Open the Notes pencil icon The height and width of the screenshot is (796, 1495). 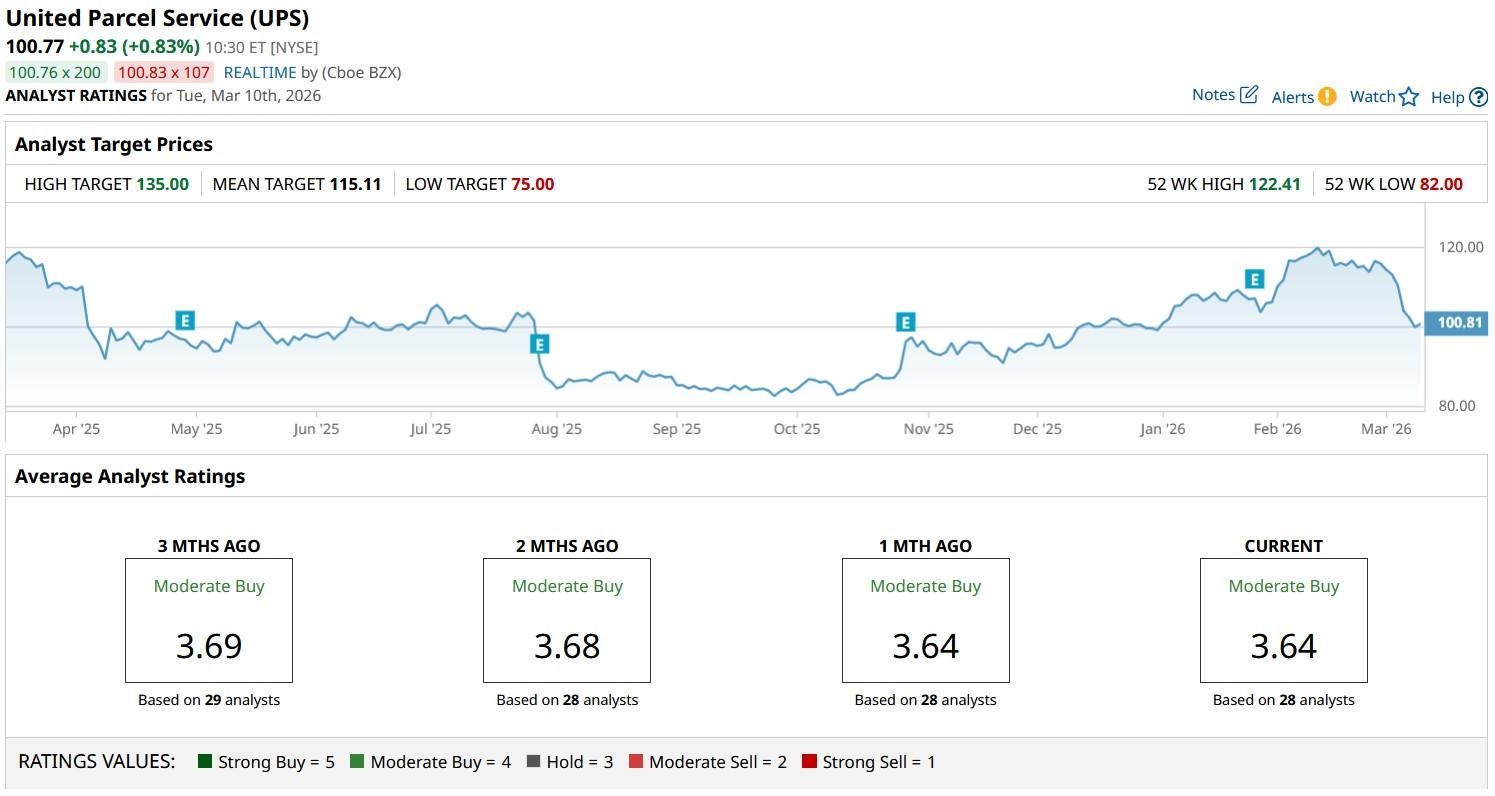1248,95
